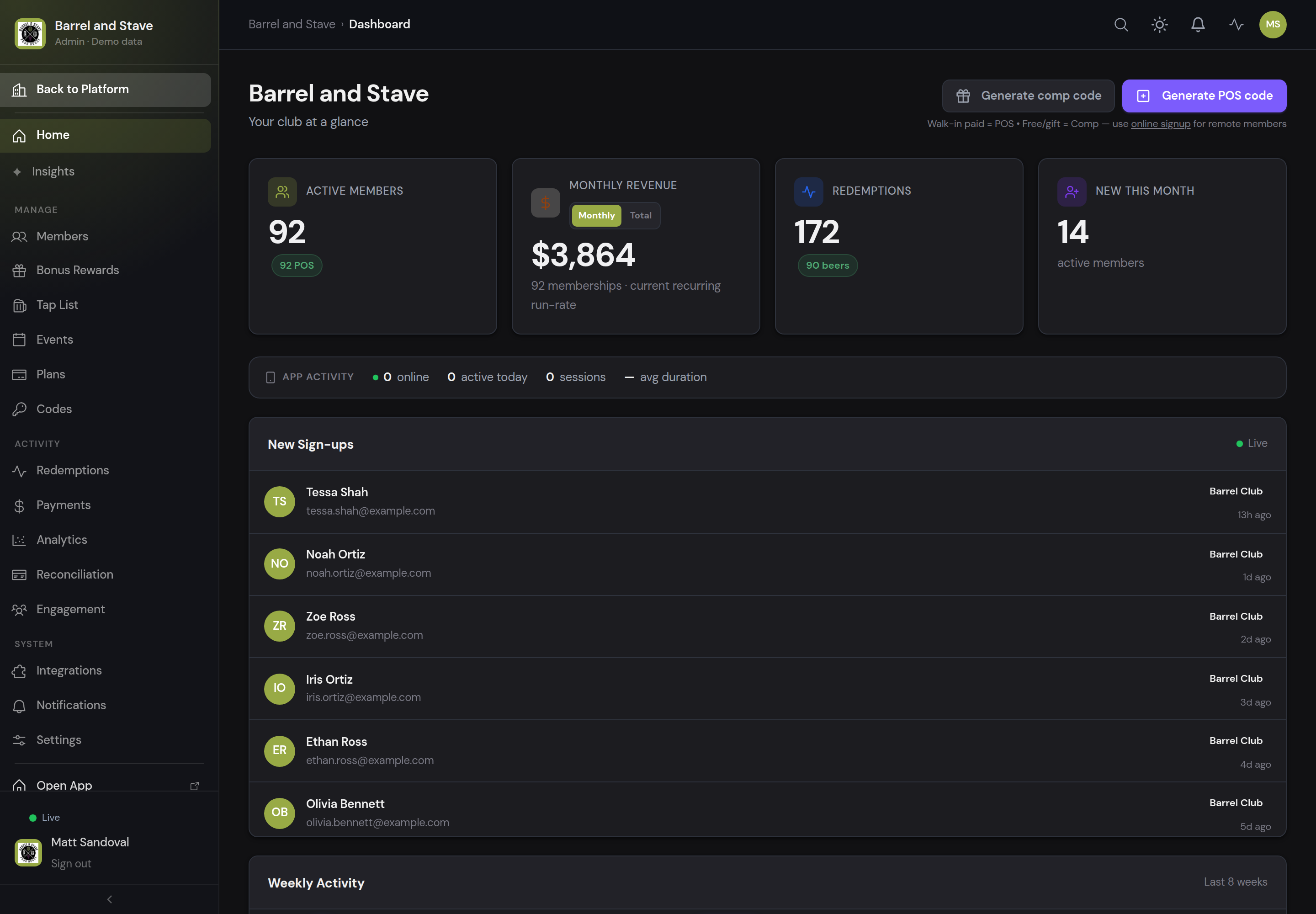This screenshot has width=1316, height=914.
Task: Switch revenue view to Total
Action: tap(640, 216)
